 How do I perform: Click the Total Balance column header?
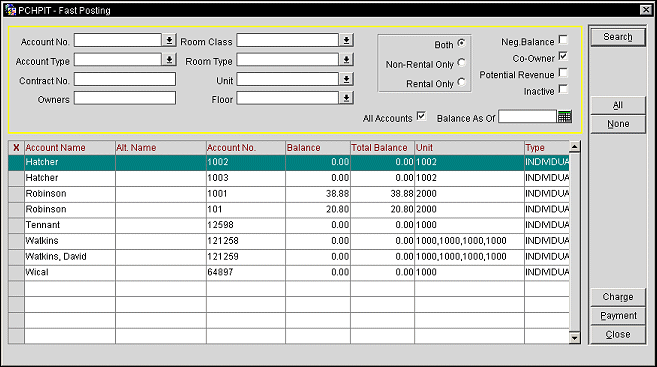(x=383, y=147)
